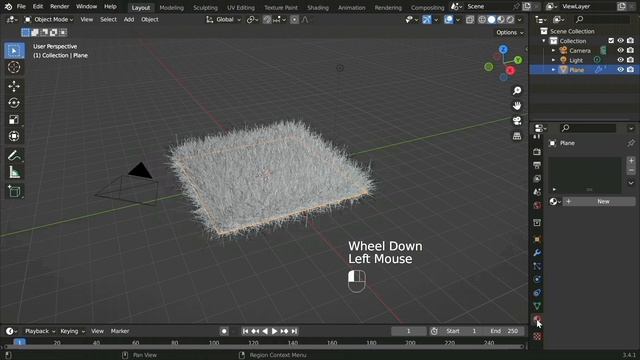The image size is (640, 360).
Task: Open viewport shading options arrow
Action: 520,20
